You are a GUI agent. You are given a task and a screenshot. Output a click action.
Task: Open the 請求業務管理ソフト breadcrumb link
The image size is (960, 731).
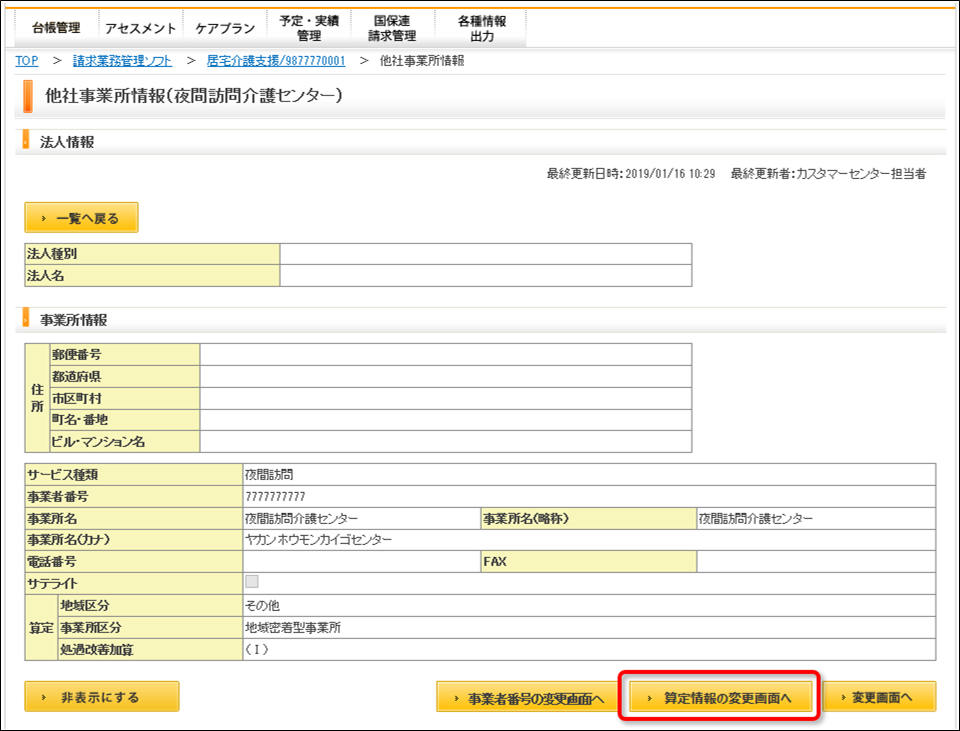coord(122,61)
